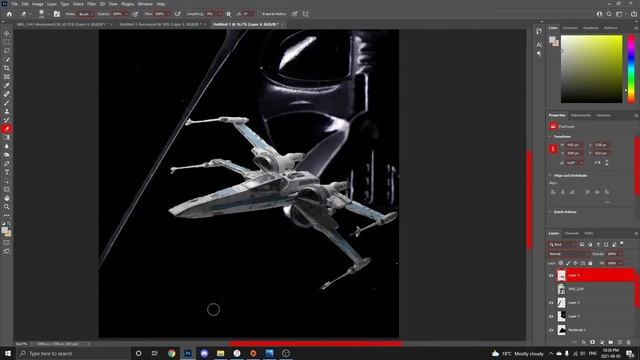
Task: Click the foreground color swatch in toolbar
Action: tap(5, 231)
